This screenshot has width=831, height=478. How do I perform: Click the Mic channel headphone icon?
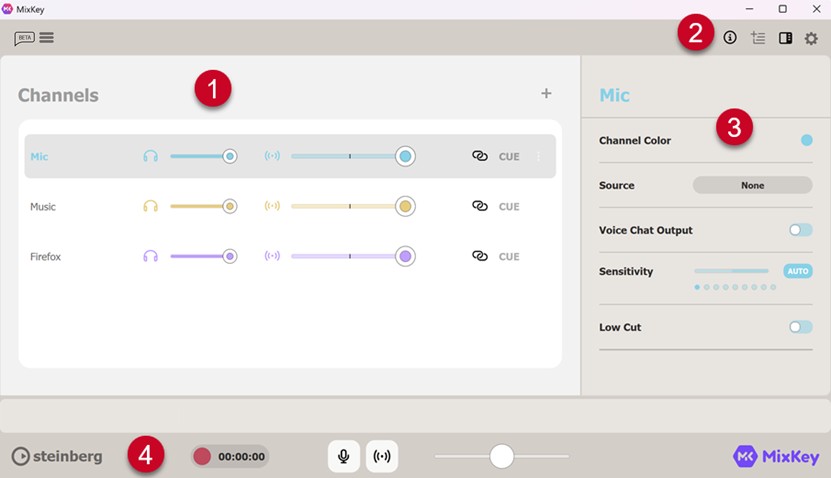coord(151,156)
